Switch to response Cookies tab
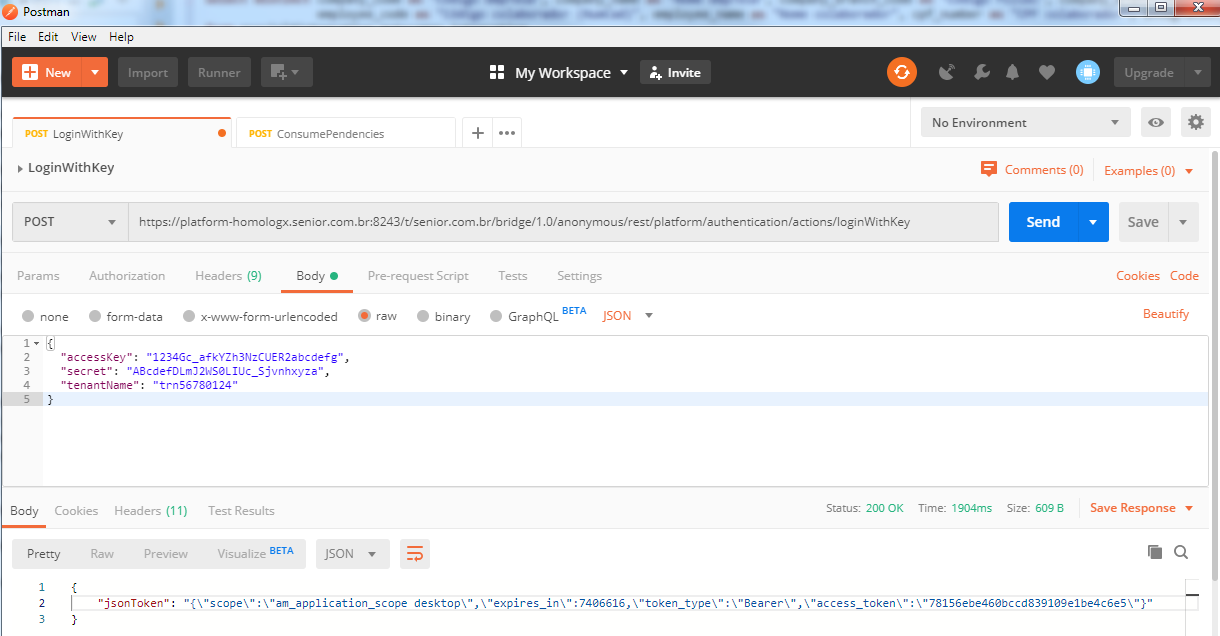1220x636 pixels. tap(76, 510)
